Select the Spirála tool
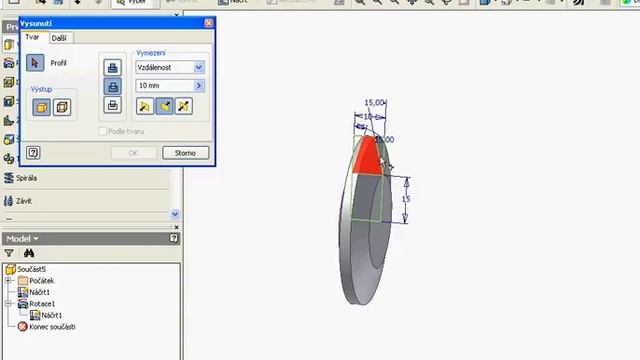 (20, 178)
